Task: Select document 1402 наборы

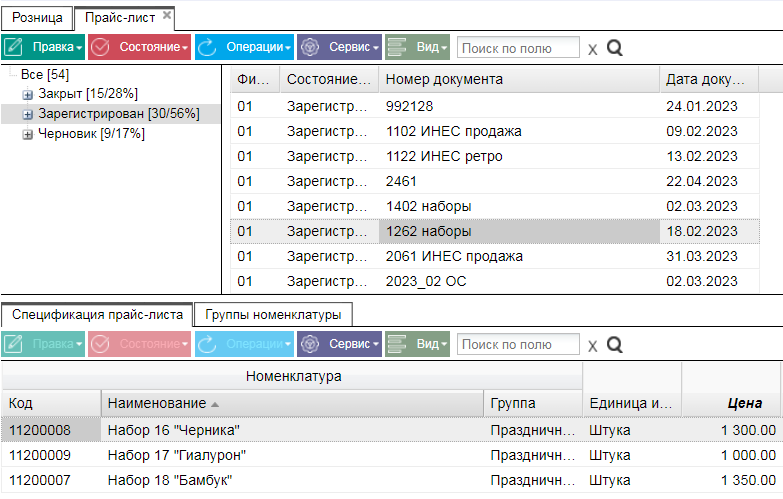Action: [x=495, y=206]
